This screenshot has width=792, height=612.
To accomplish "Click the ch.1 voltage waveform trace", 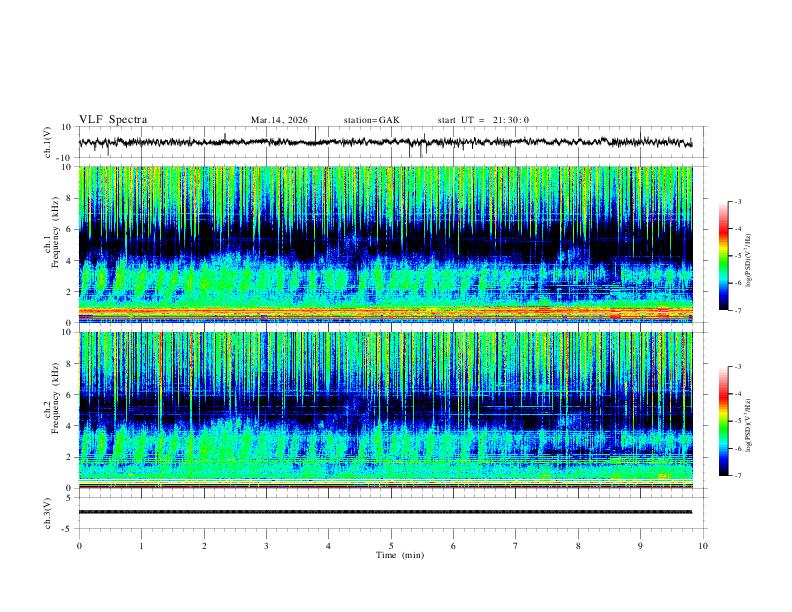I will (385, 142).
